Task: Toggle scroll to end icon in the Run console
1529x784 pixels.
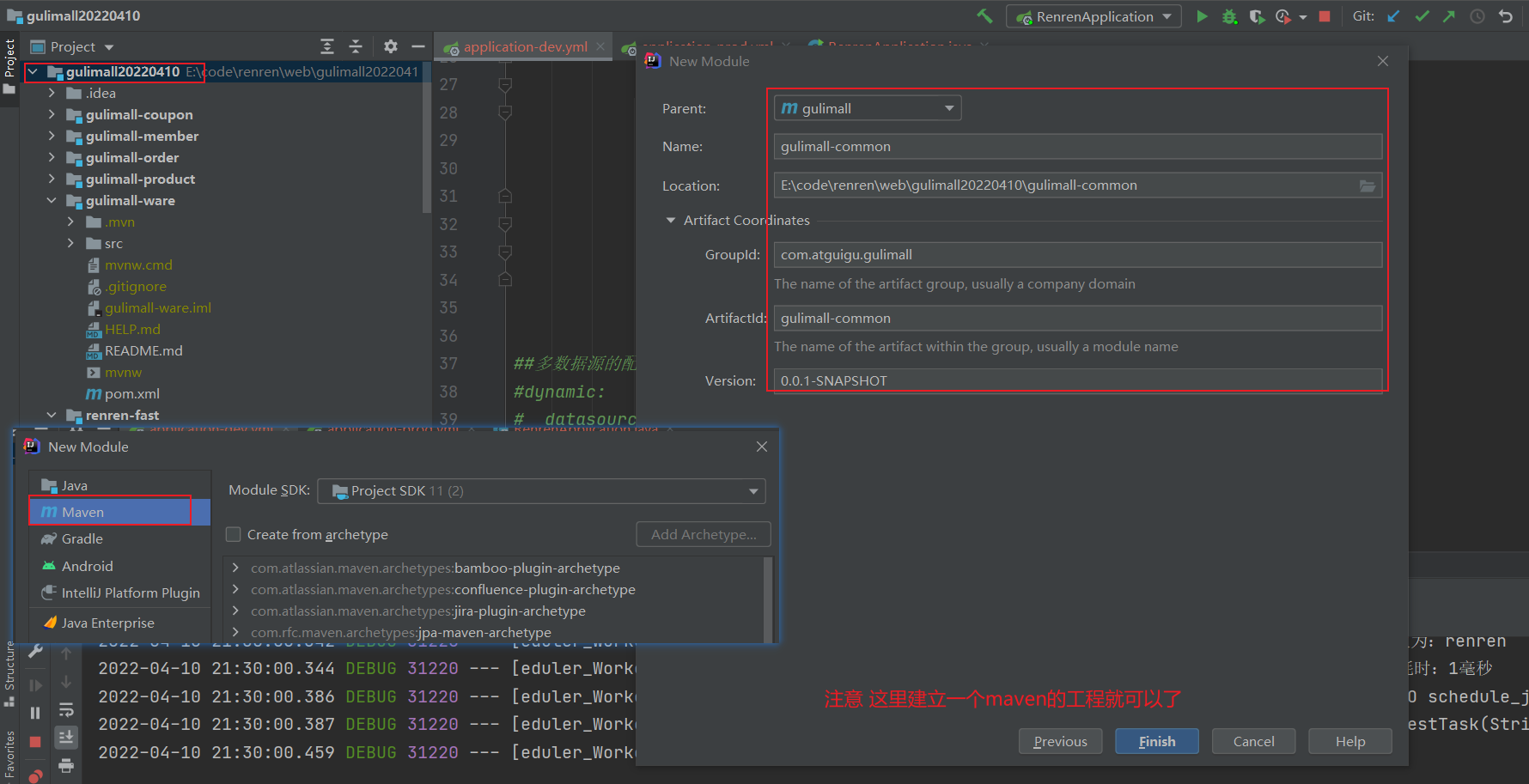Action: 66,738
